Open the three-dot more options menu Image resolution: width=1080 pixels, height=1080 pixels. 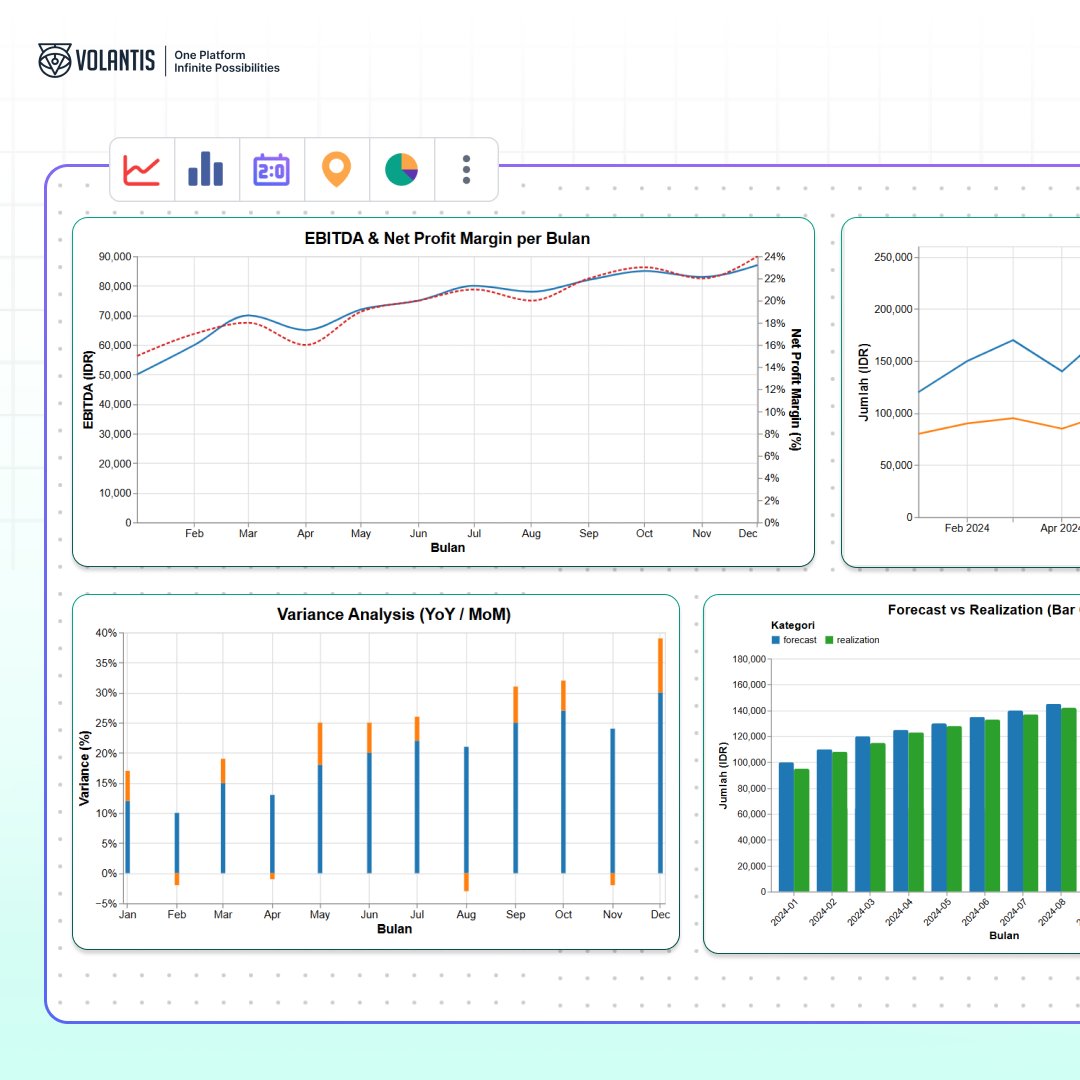click(466, 170)
